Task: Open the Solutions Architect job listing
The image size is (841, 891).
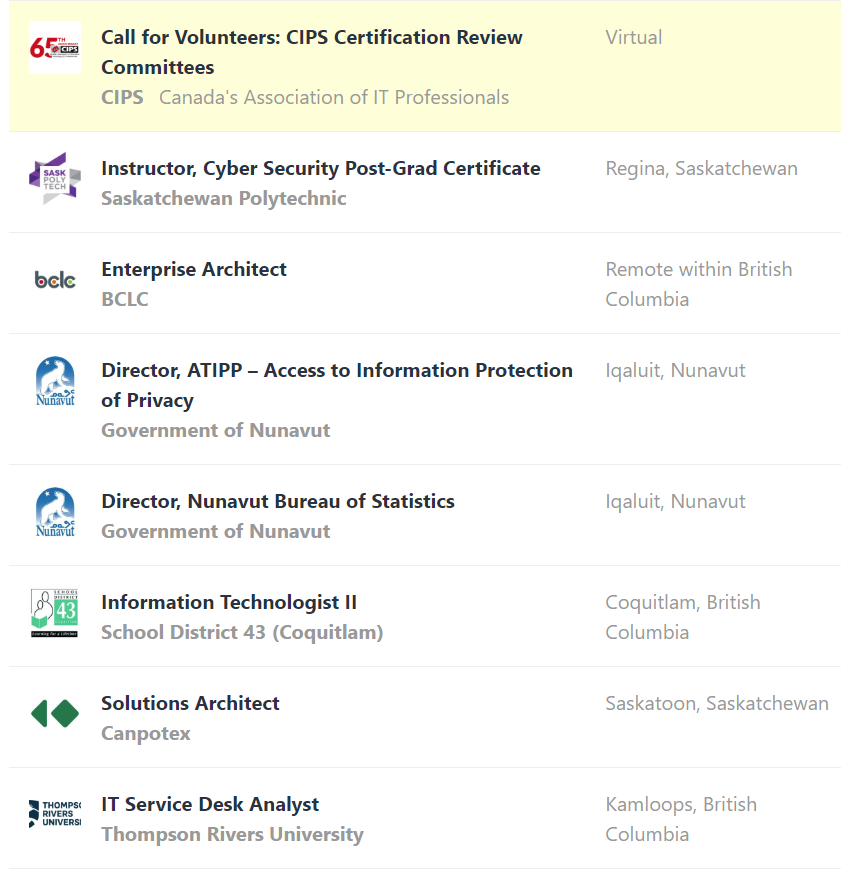Action: pos(190,703)
